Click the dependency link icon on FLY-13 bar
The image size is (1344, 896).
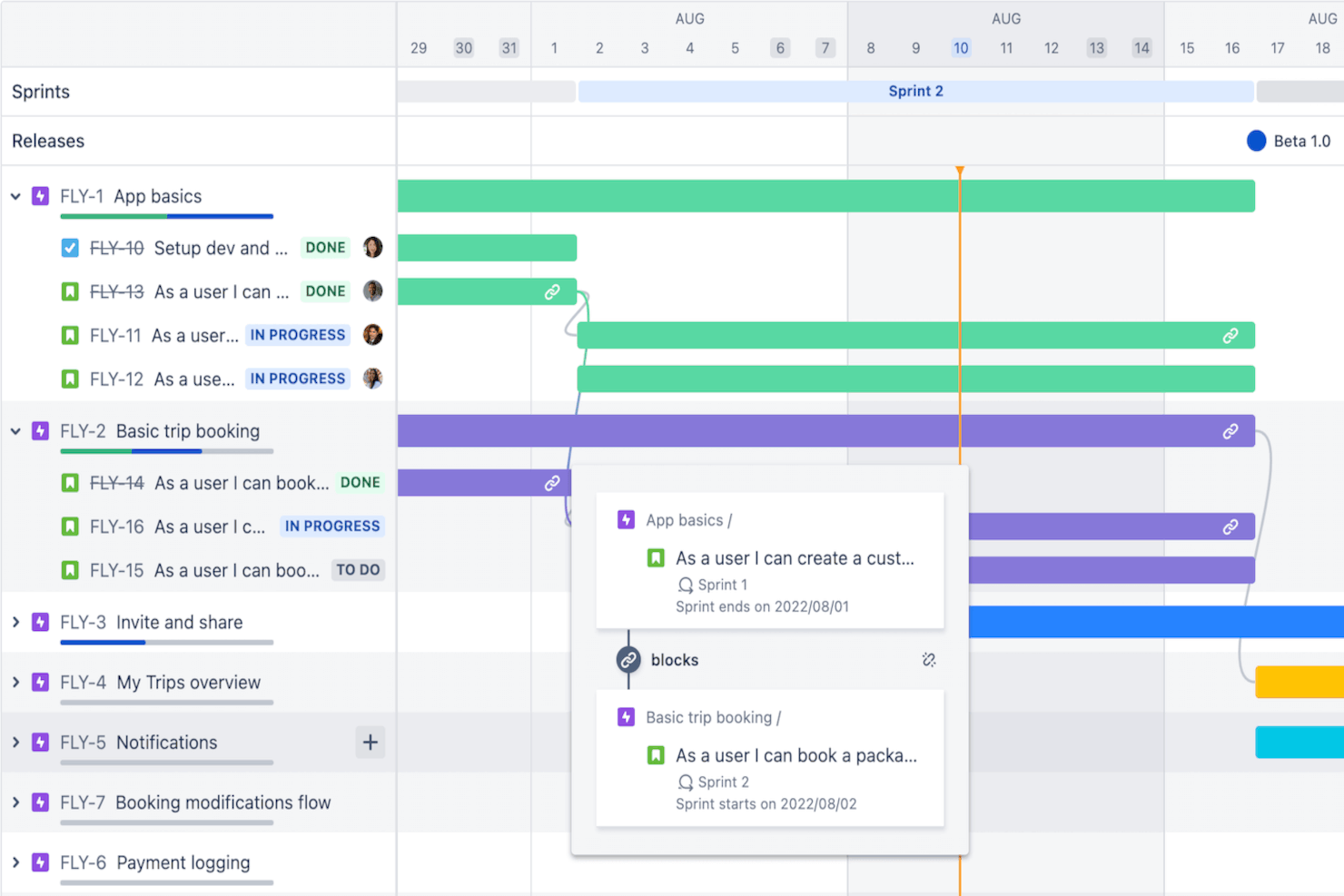coord(552,291)
